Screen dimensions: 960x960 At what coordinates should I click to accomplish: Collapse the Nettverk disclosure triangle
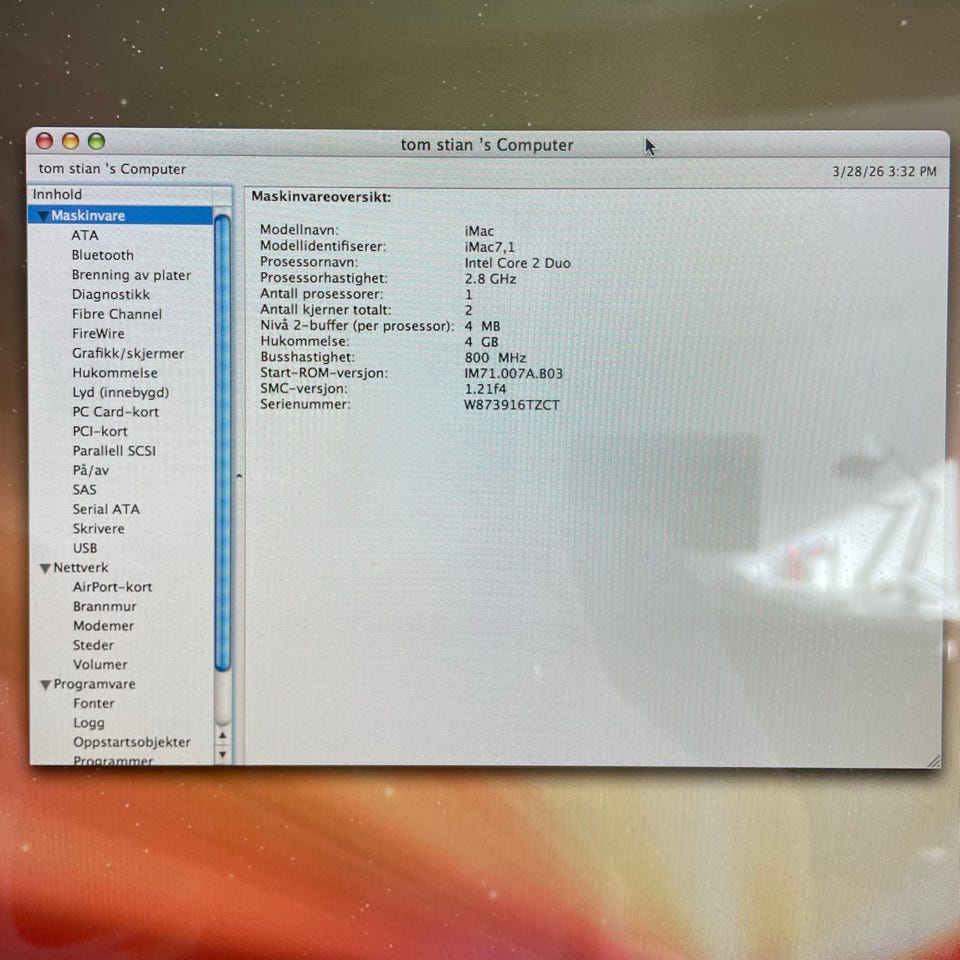(45, 568)
